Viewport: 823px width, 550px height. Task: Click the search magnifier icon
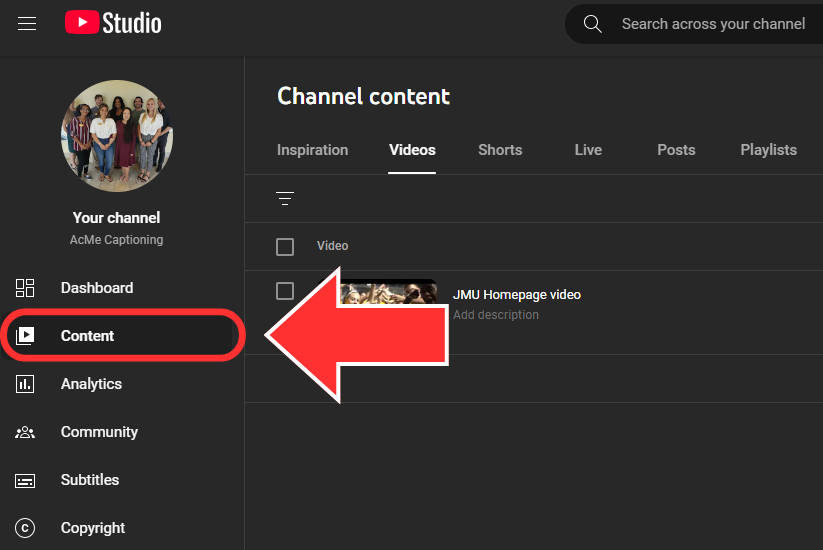(593, 24)
